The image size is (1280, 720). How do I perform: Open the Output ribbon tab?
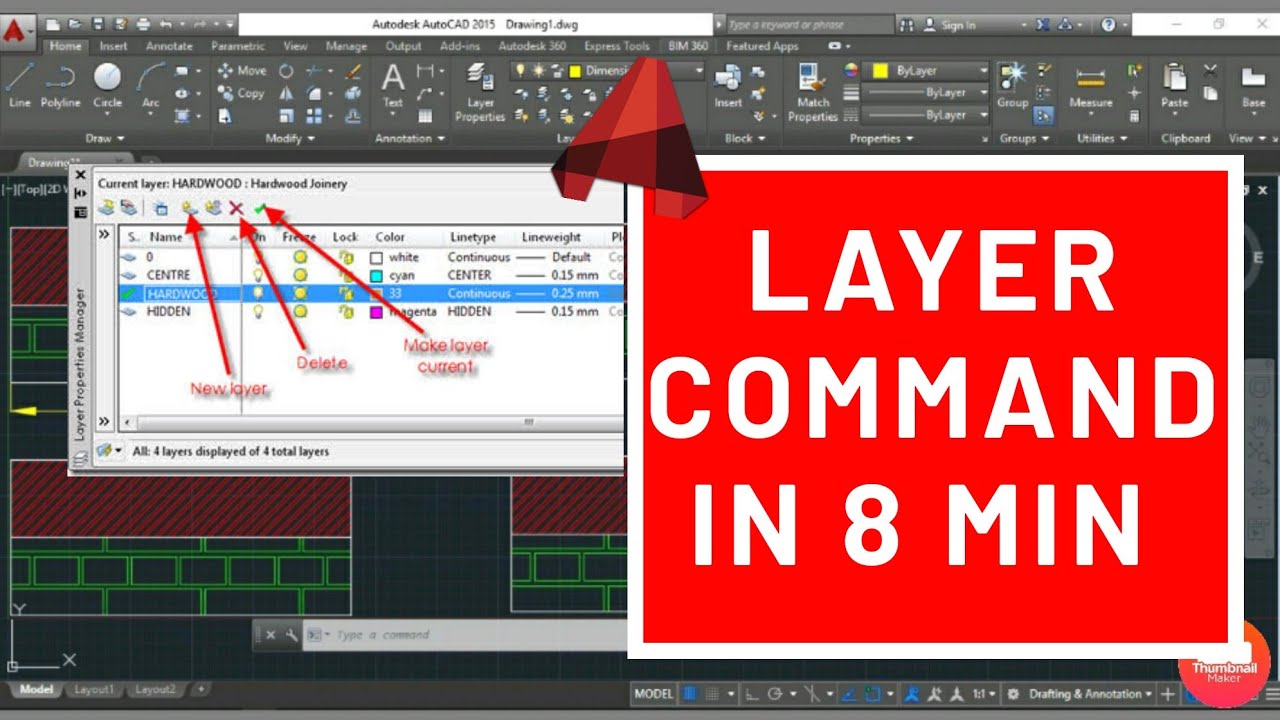click(x=403, y=46)
